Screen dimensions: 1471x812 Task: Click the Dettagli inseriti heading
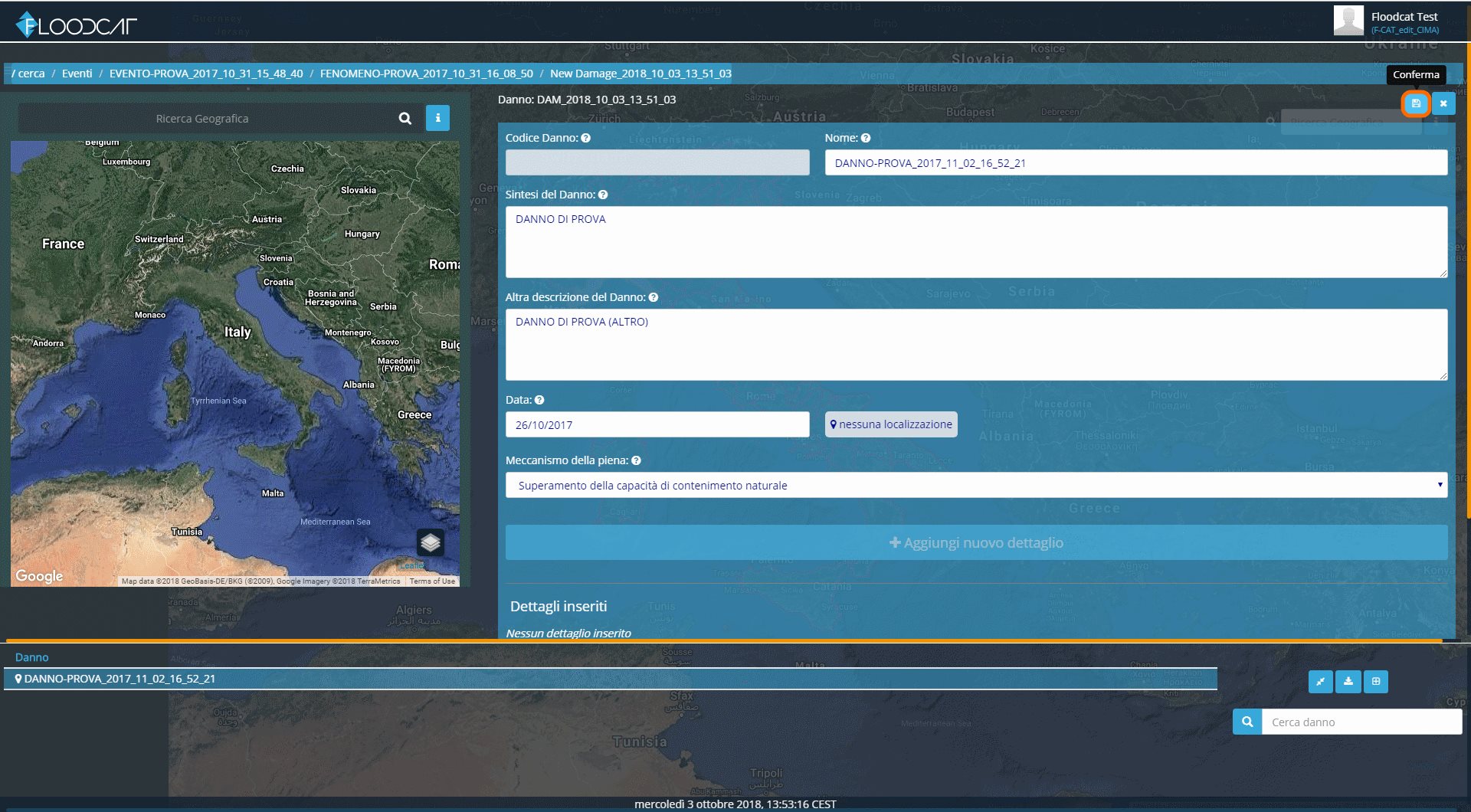559,606
